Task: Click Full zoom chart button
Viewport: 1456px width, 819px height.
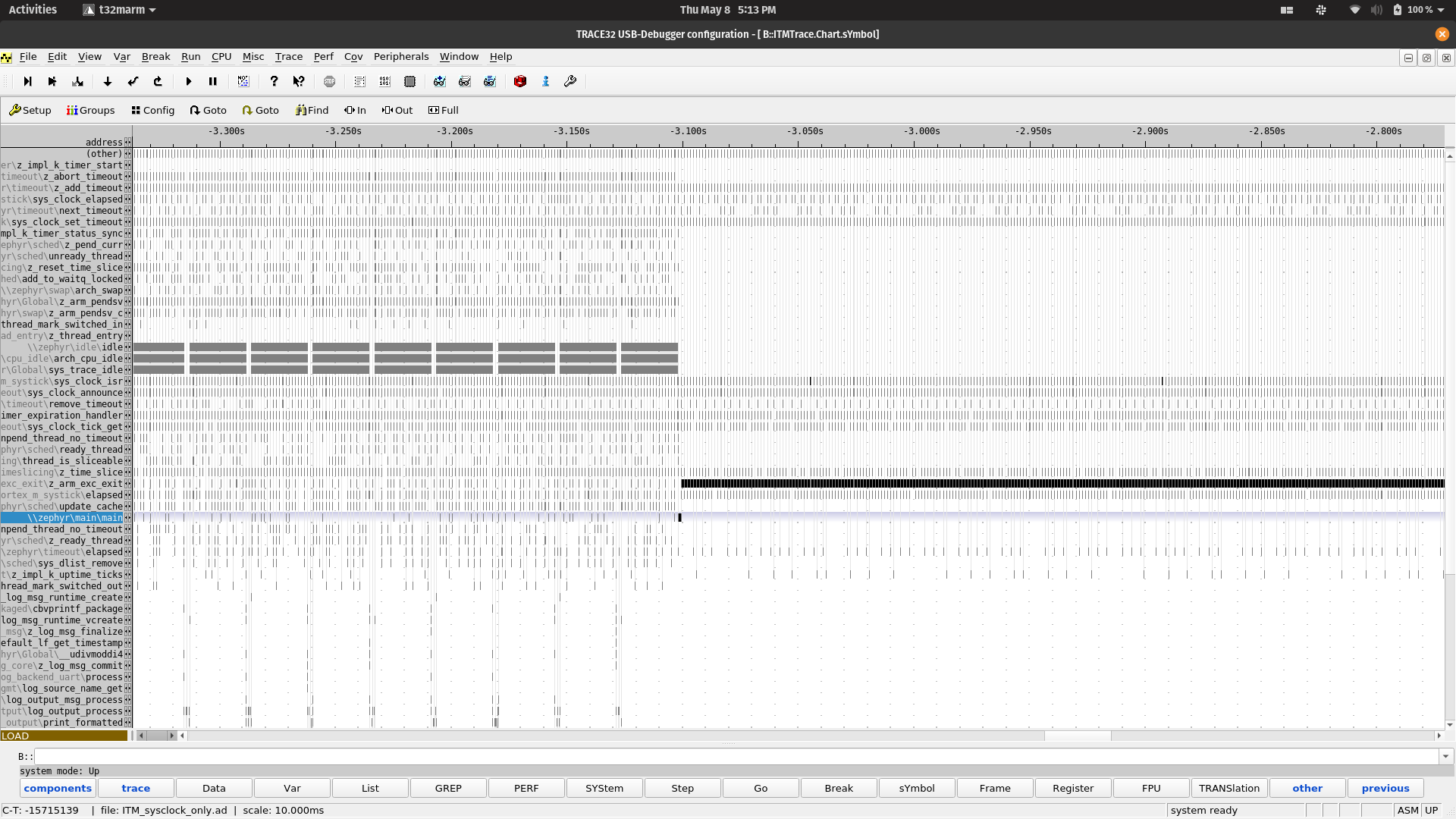Action: click(444, 111)
